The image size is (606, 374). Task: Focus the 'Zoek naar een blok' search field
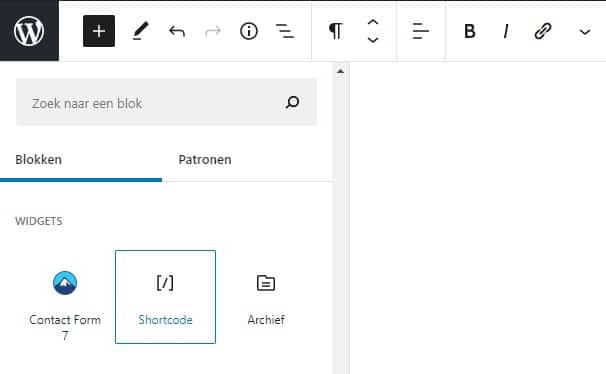click(x=166, y=103)
